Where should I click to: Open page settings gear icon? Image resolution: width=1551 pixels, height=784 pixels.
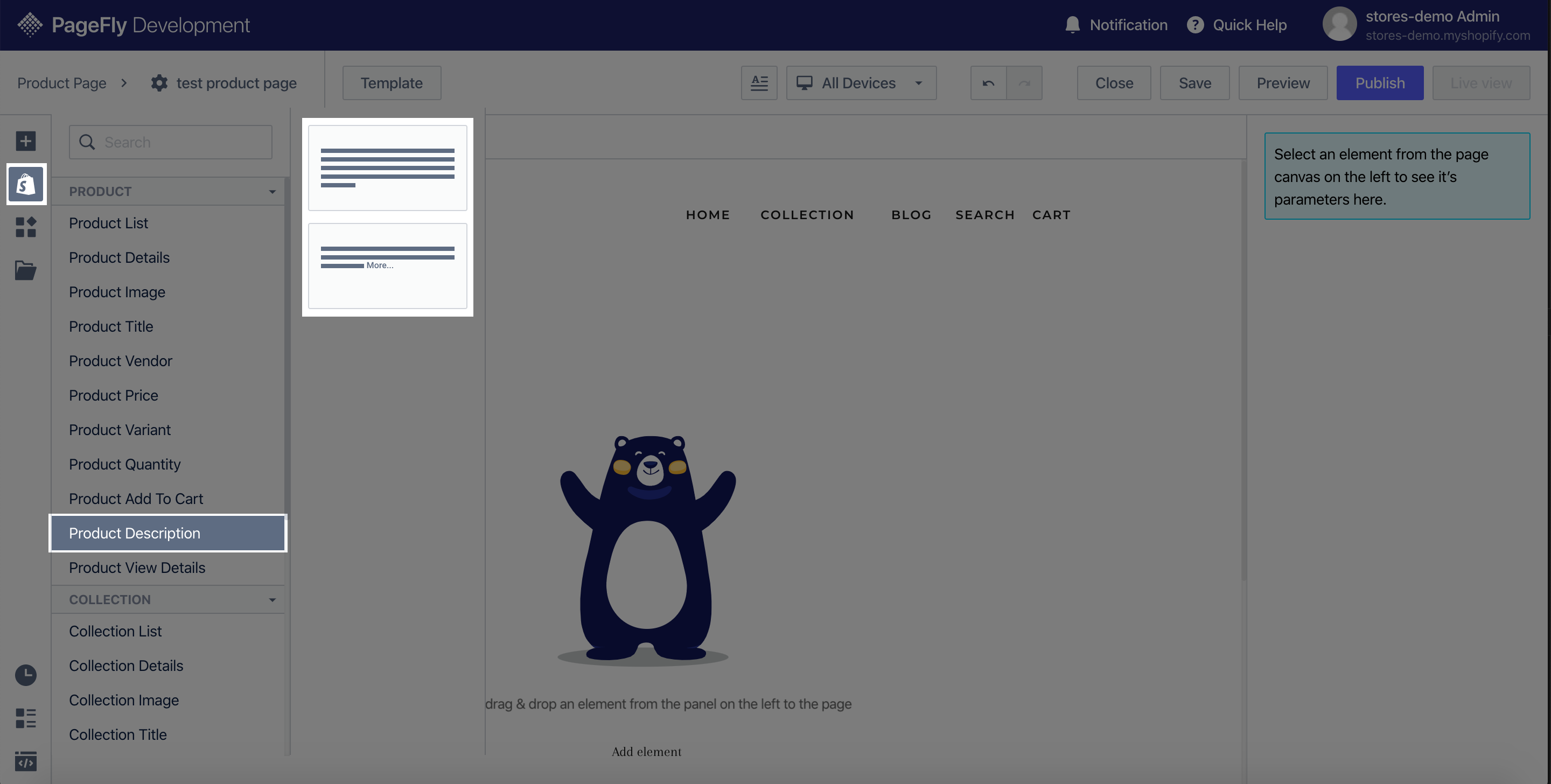pos(159,82)
